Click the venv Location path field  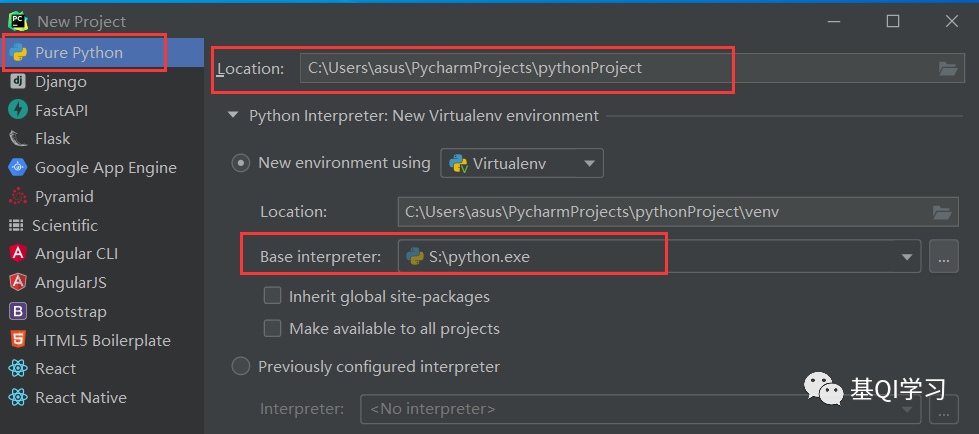(678, 212)
